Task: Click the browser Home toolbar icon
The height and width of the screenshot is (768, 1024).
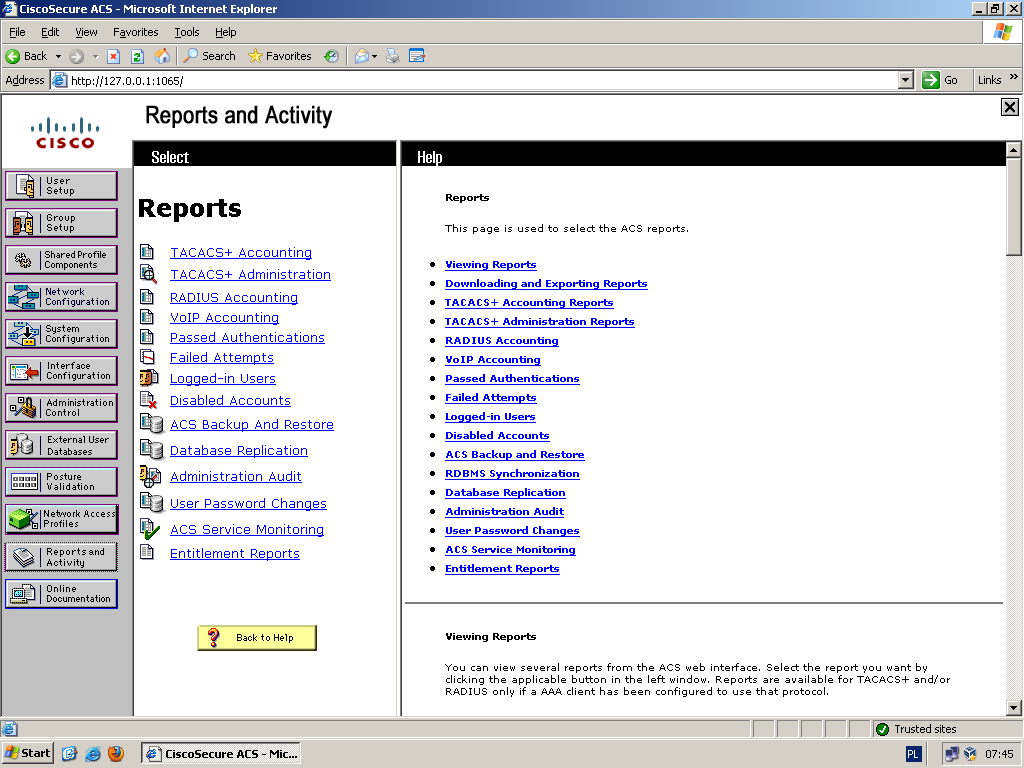Action: [162, 56]
